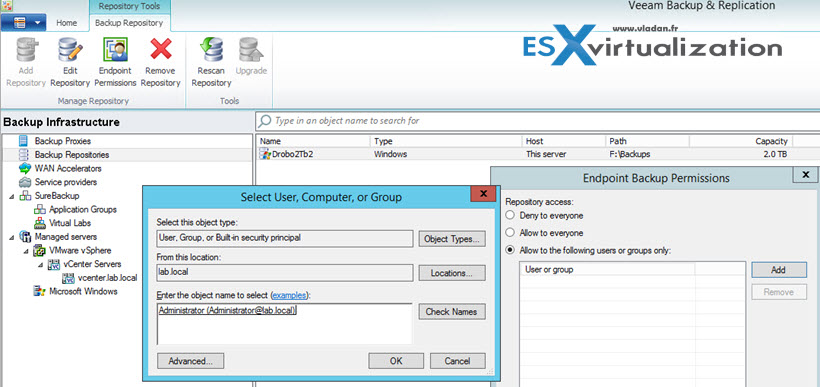Click the Service providers cloud icon
The image size is (820, 387).
(25, 182)
